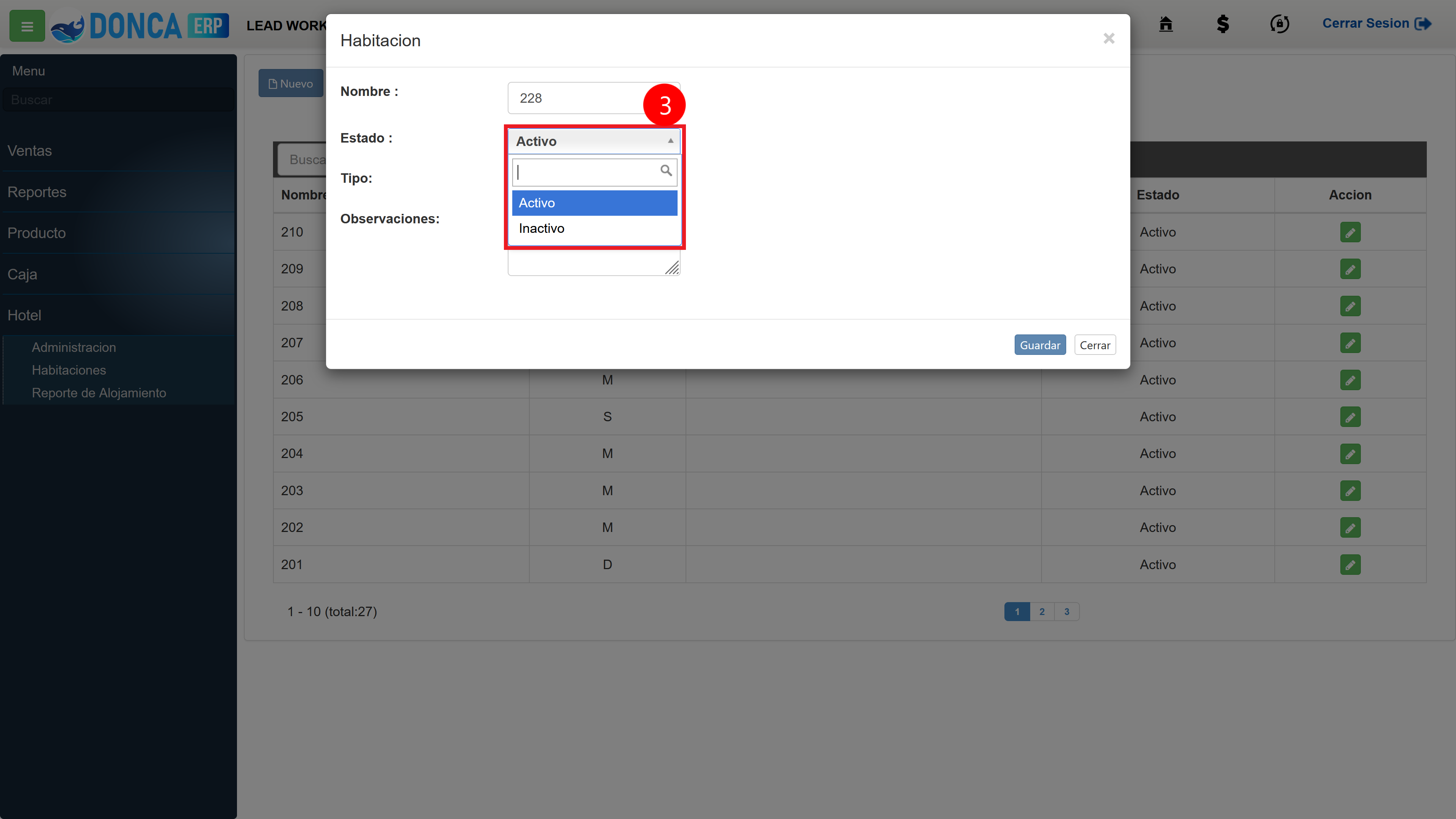Screen dimensions: 1456x819
Task: Click type S cell in row 205
Action: (x=607, y=417)
